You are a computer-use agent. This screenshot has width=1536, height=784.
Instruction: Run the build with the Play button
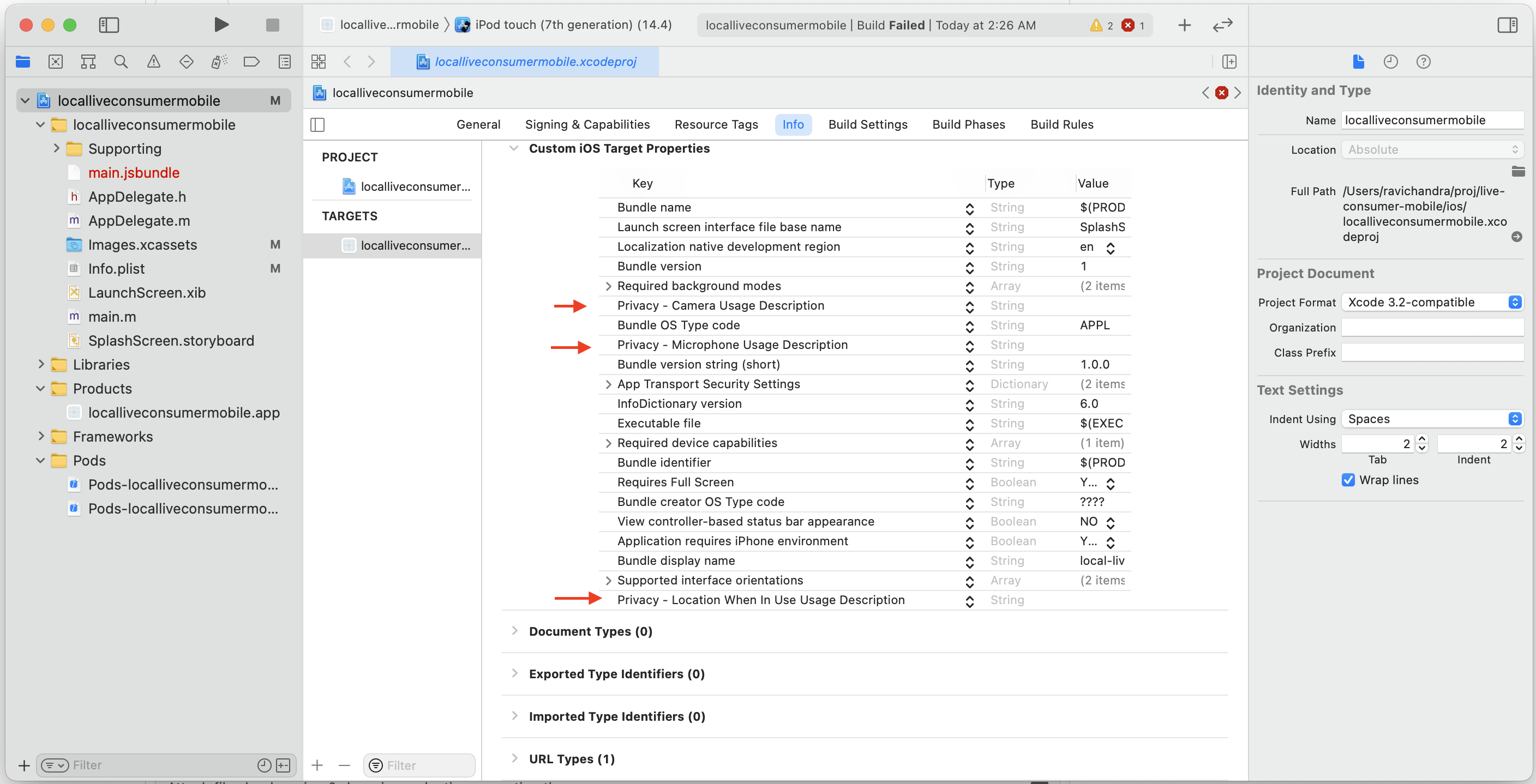(x=221, y=25)
